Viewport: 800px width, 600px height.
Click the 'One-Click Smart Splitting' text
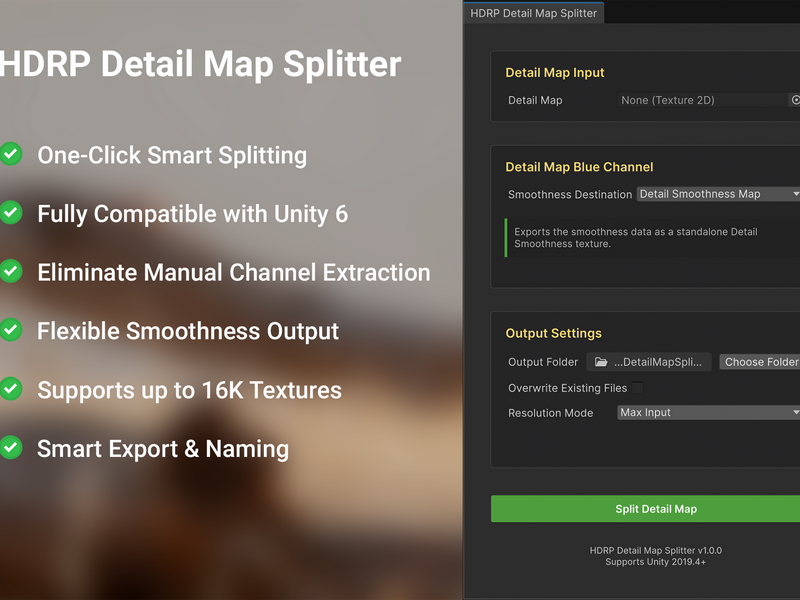click(172, 156)
